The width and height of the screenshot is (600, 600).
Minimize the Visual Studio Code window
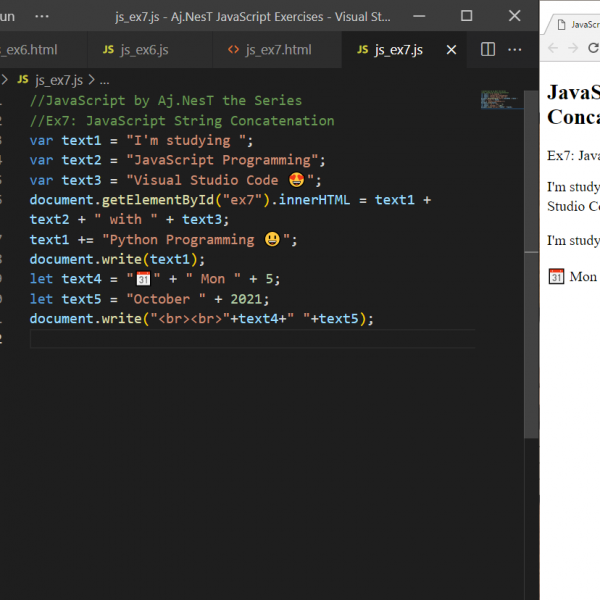click(419, 17)
